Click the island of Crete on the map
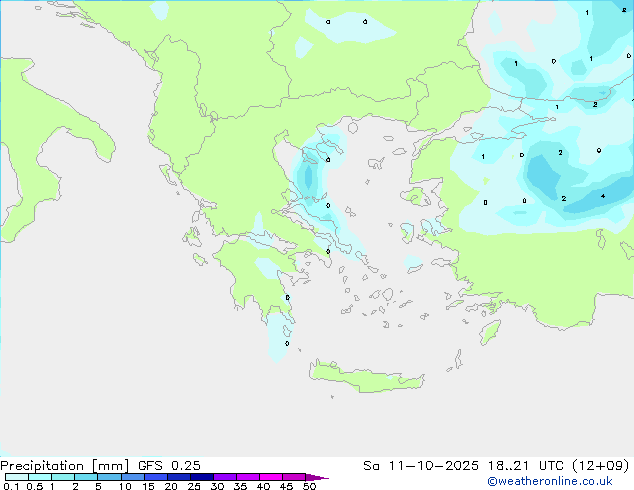Viewport: 634px width, 490px height. [366, 377]
